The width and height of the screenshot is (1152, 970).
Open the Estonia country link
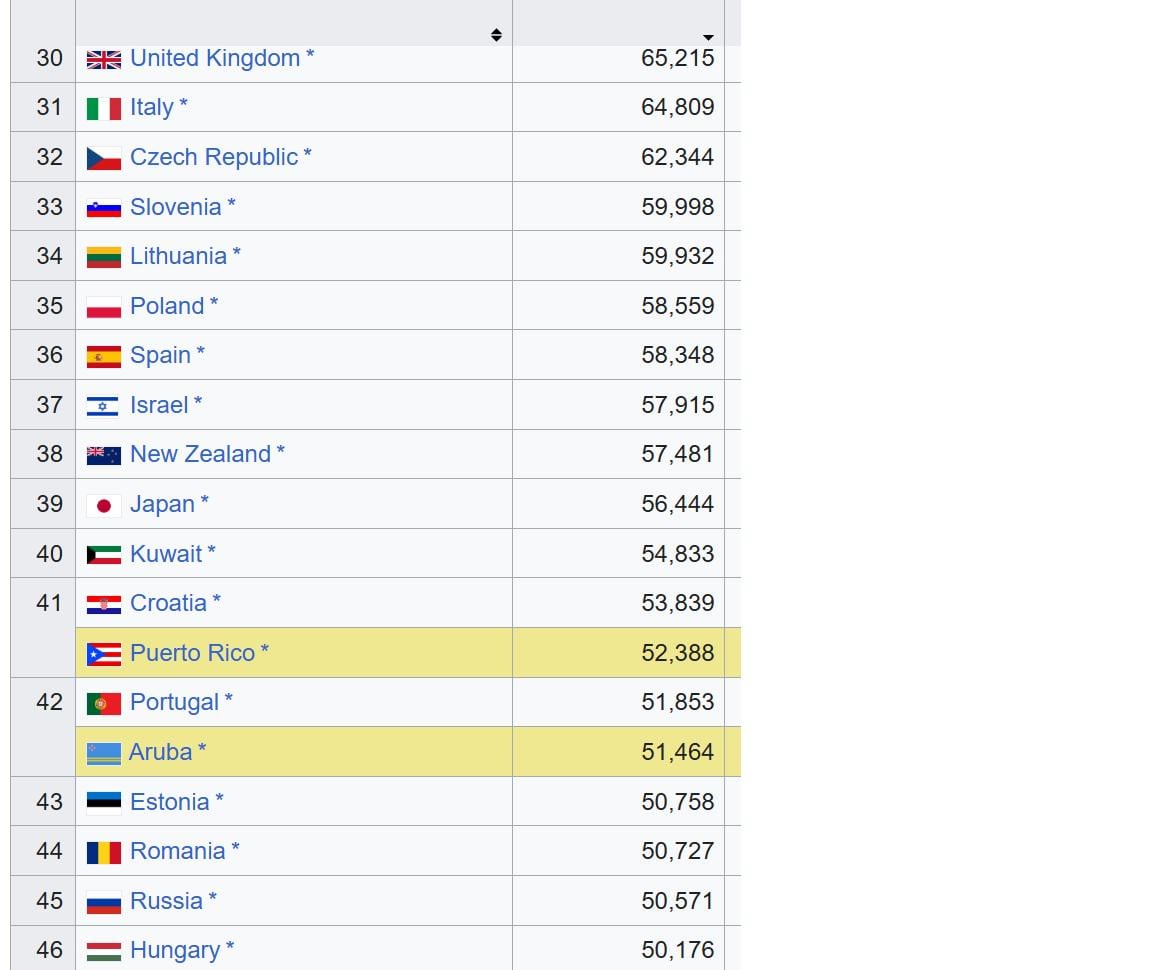(x=169, y=802)
